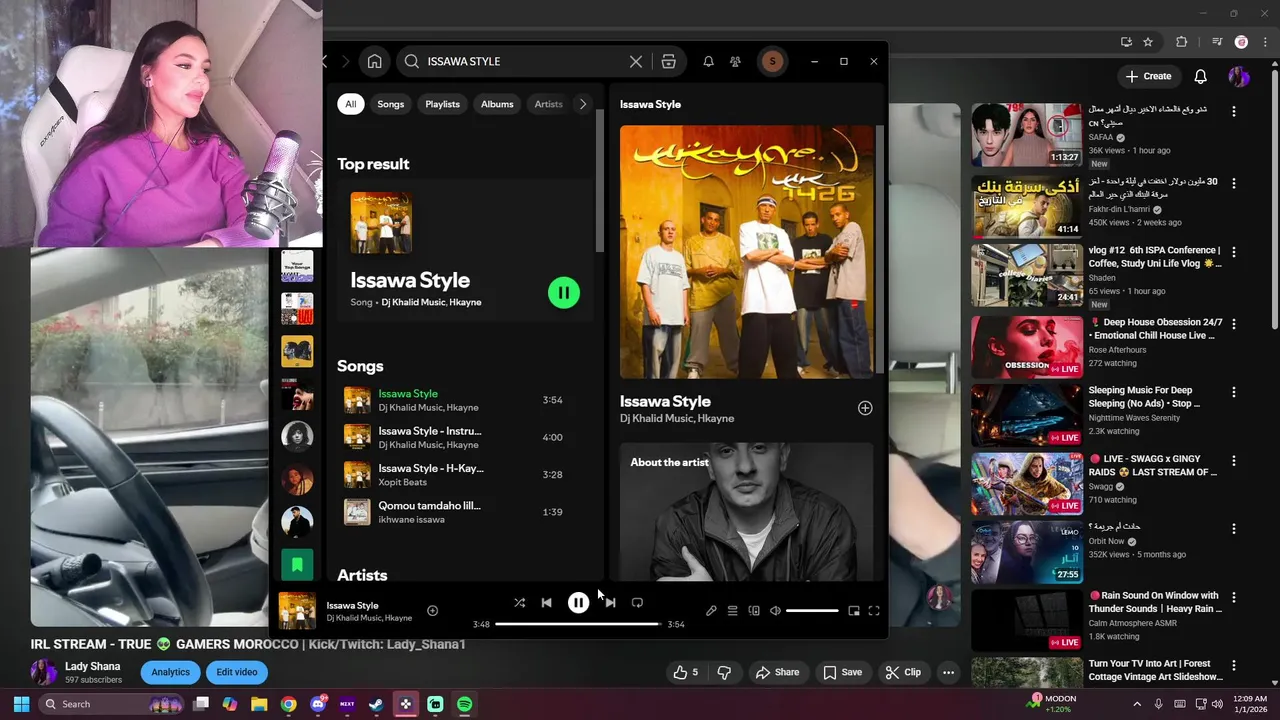The width and height of the screenshot is (1280, 720).
Task: Open Chrome media control icon
Action: coord(1217,42)
